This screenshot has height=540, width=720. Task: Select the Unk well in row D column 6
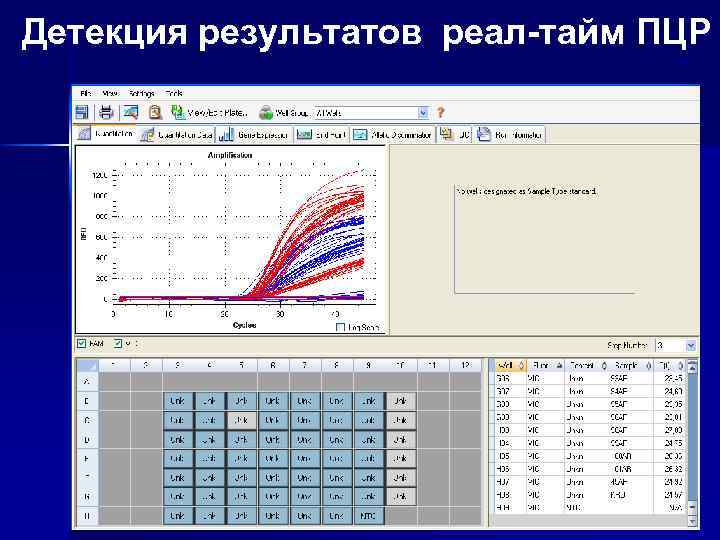(272, 439)
